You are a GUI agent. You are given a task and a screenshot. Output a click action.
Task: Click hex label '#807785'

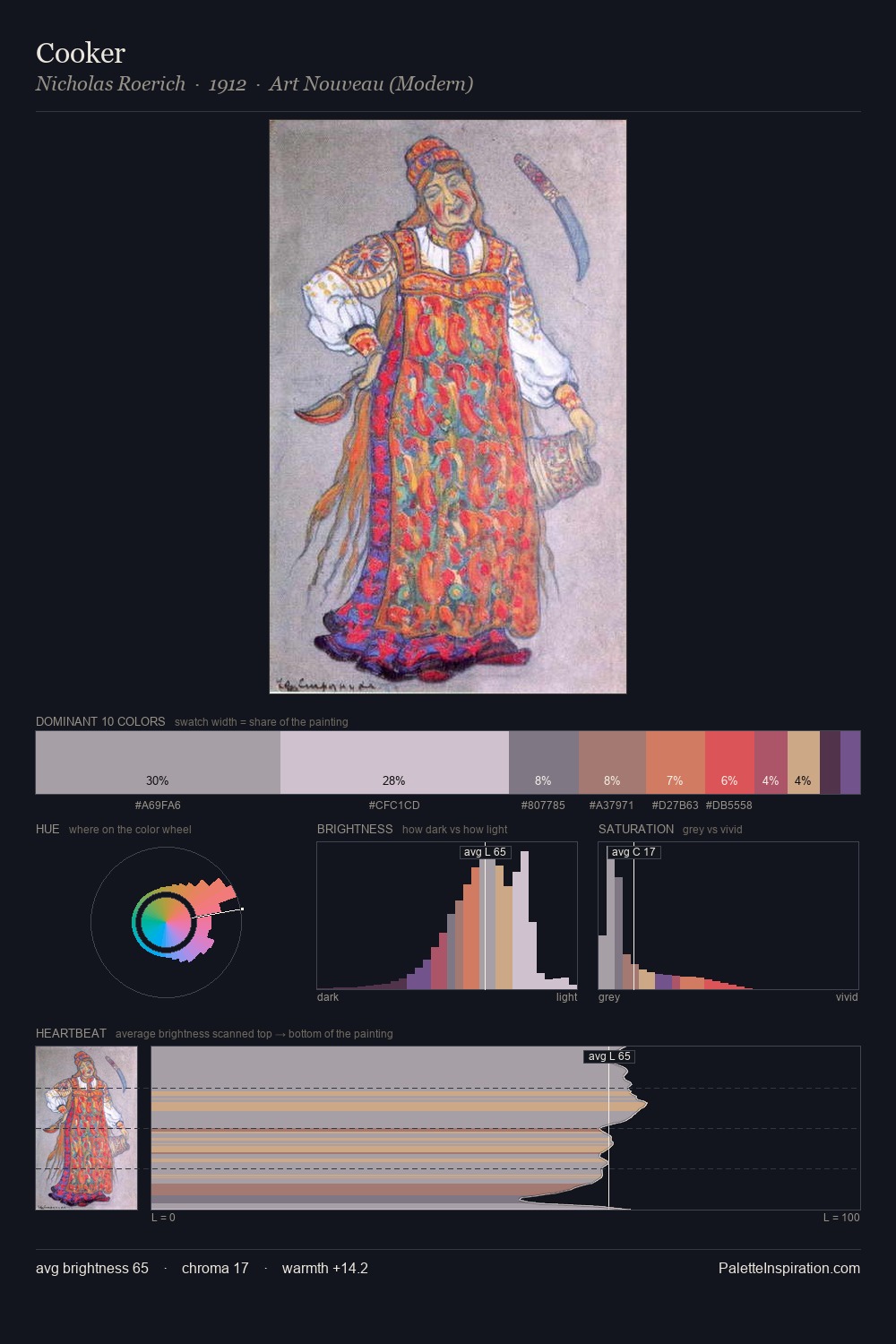pos(543,805)
